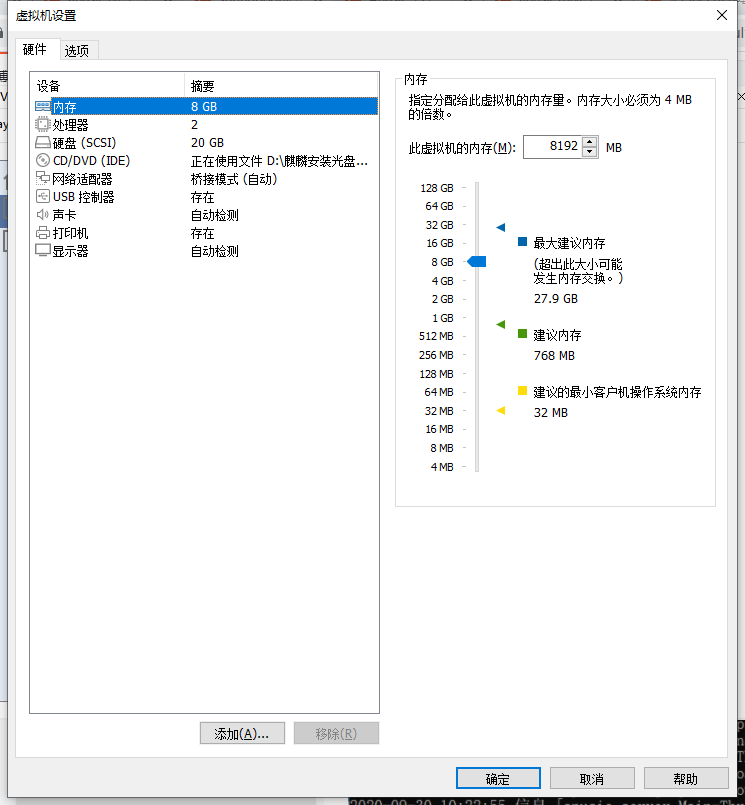Select the 处理器 row in device list
745x805 pixels.
coord(205,124)
